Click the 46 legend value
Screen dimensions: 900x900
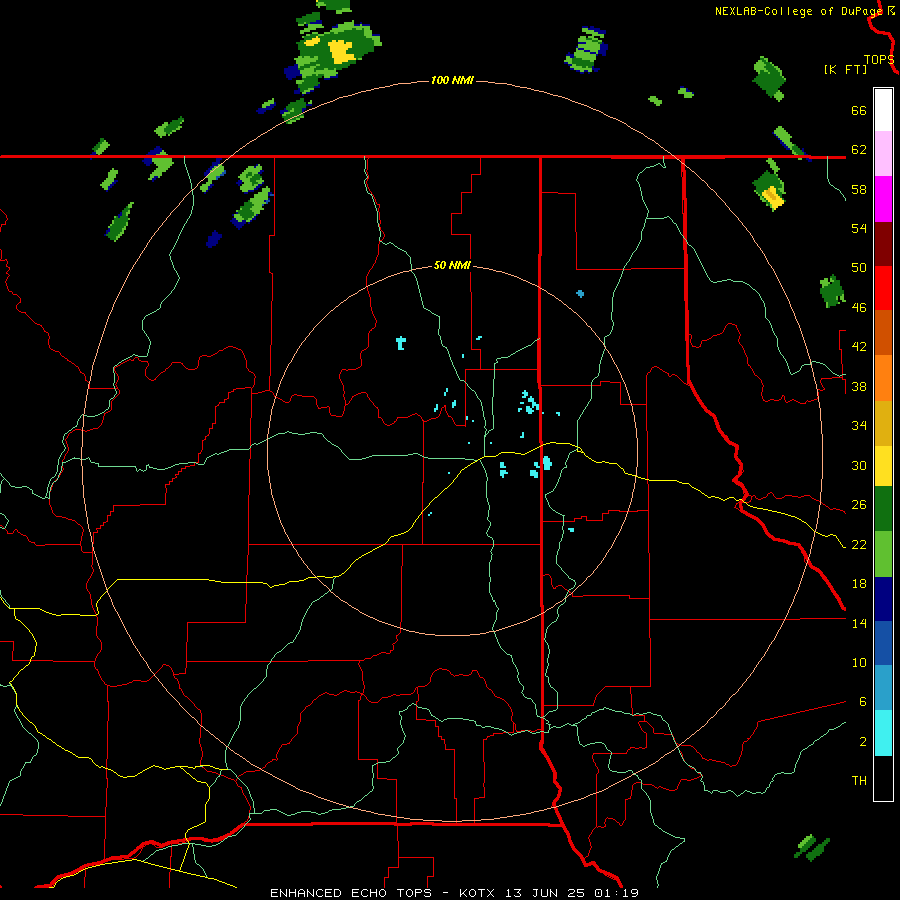[x=859, y=308]
